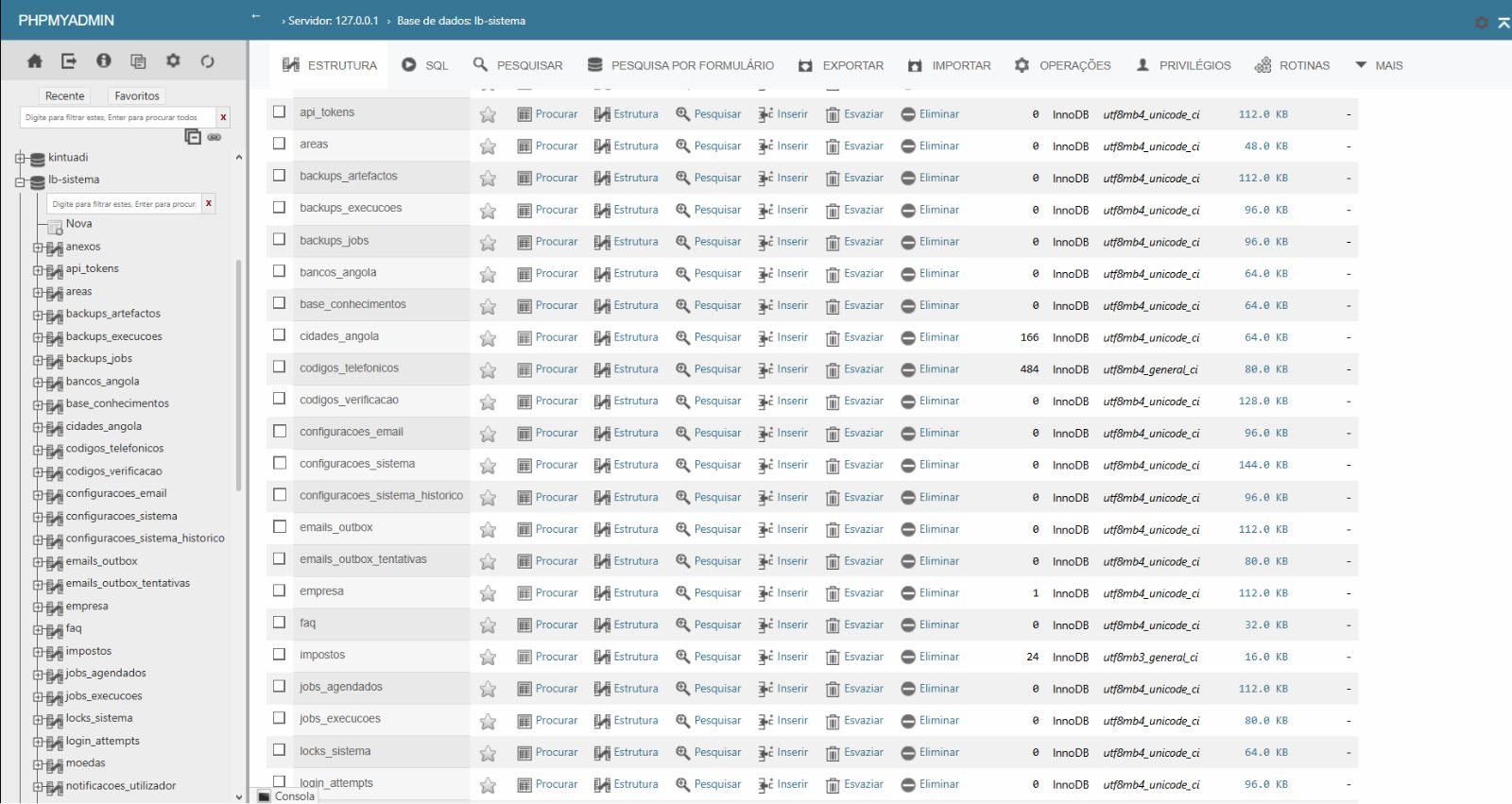Open the Exportar tab
The width and height of the screenshot is (1512, 804).
(x=841, y=65)
